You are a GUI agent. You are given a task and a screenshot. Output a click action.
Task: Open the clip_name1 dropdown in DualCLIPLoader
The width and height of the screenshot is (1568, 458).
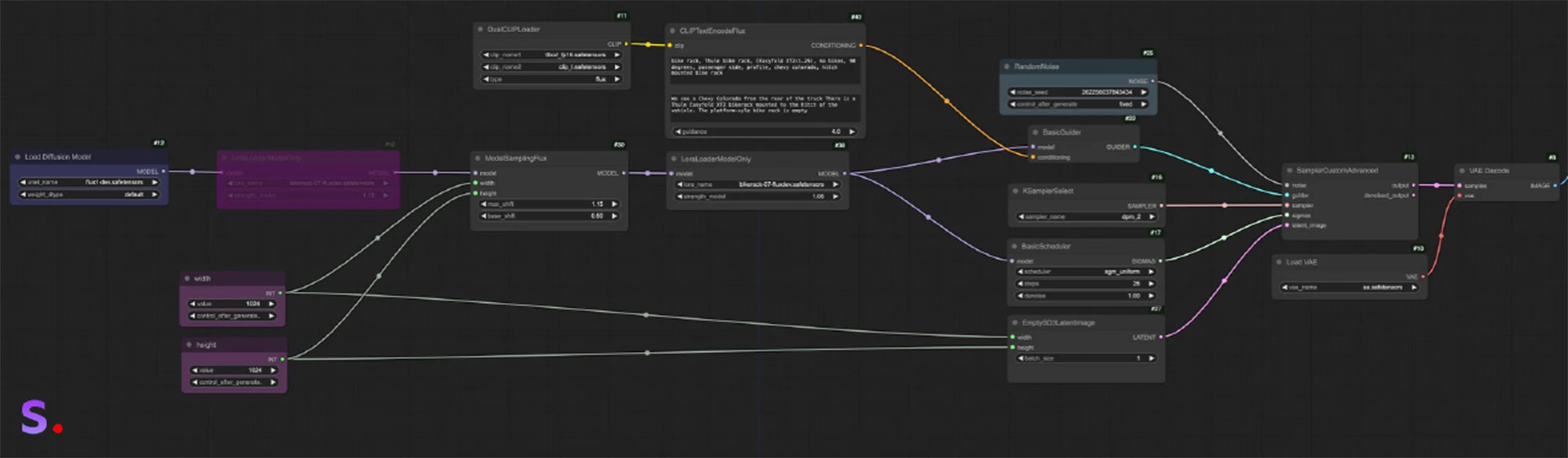pos(551,55)
